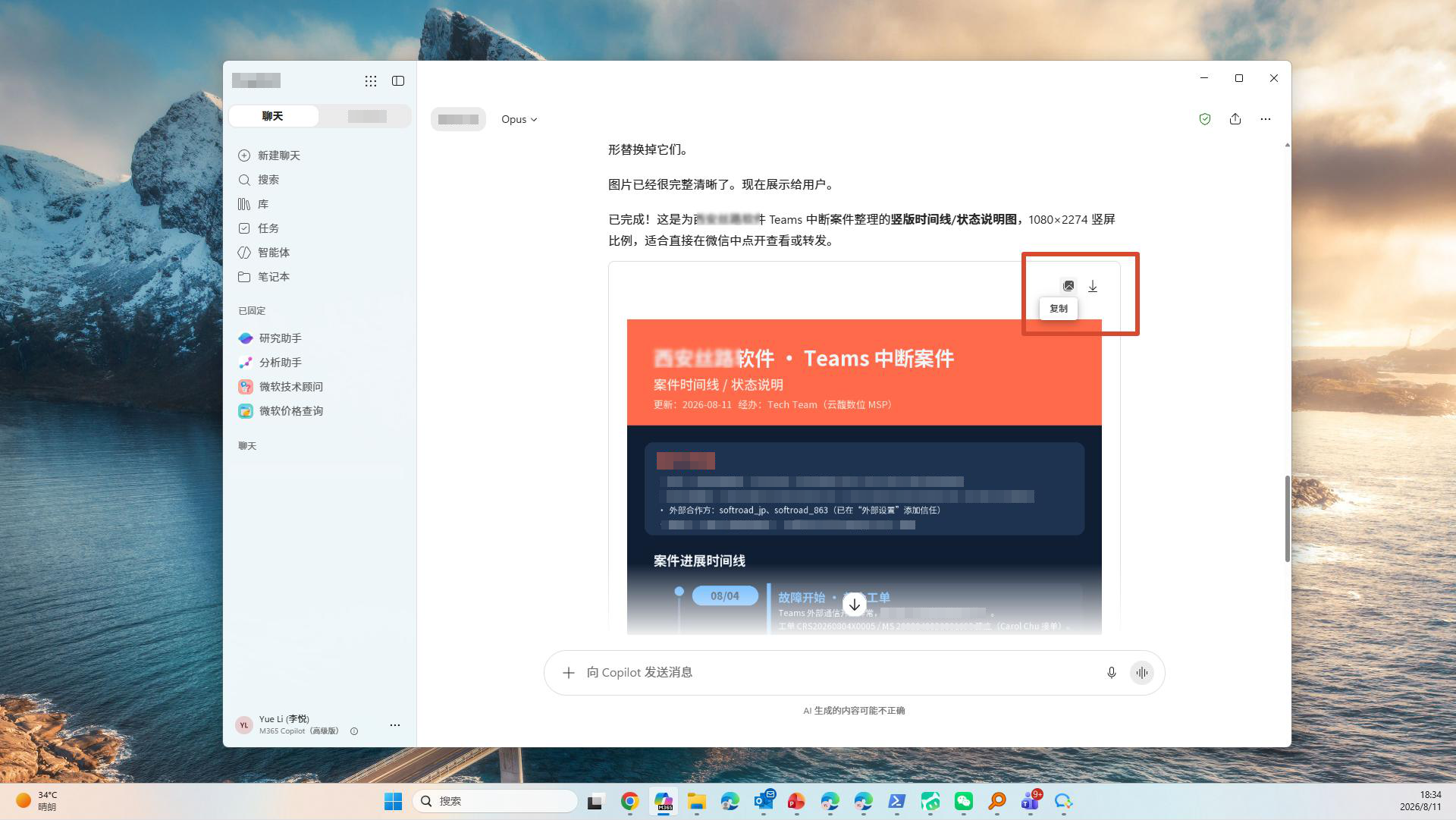Open the generated Teams timeline image
This screenshot has width=1456, height=820.
tap(864, 476)
